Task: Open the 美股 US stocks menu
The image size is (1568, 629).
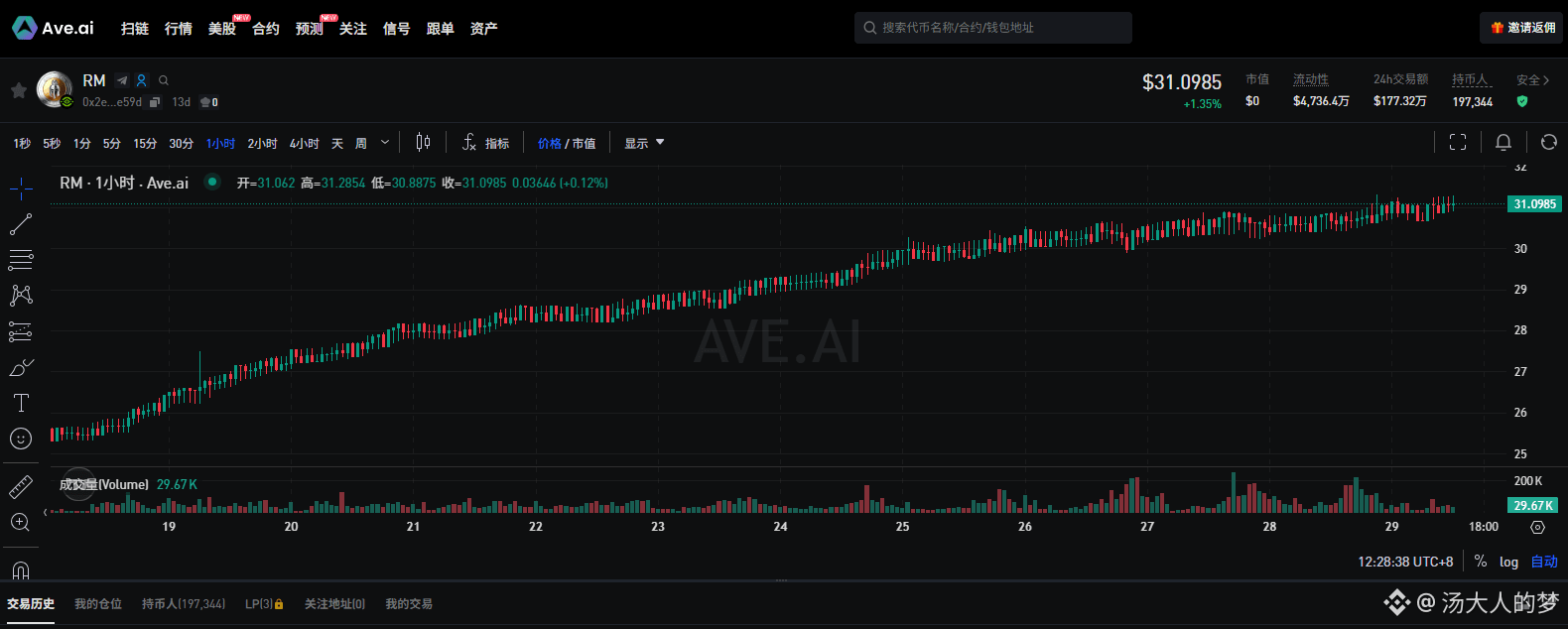Action: pyautogui.click(x=222, y=29)
